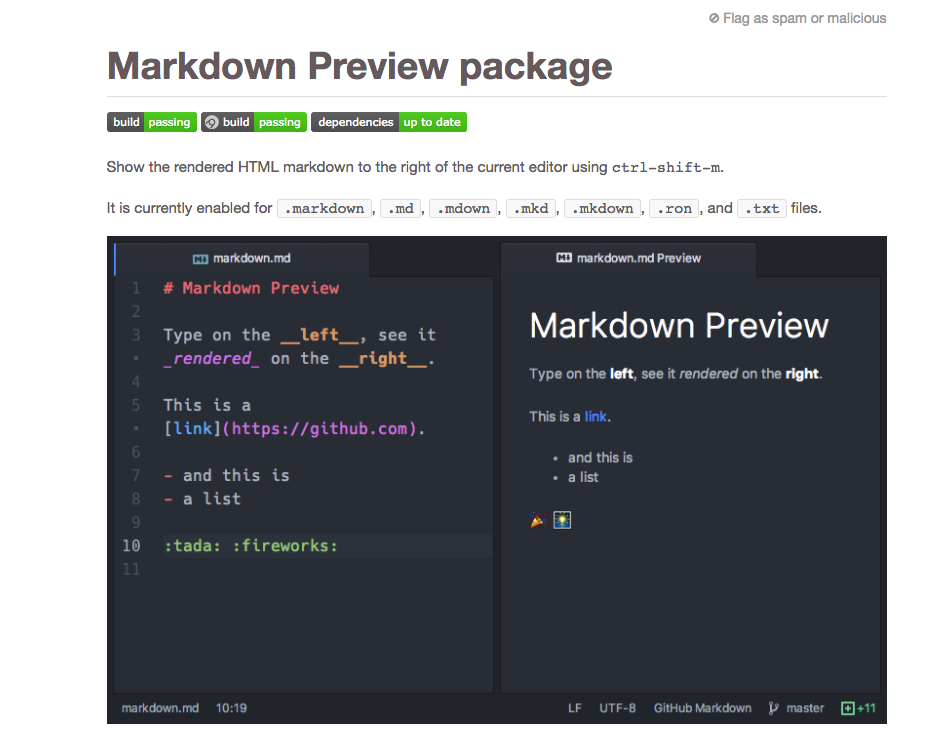Screen dimensions: 928x741
Task: Switch to the markdown.md Preview tab
Action: [629, 259]
